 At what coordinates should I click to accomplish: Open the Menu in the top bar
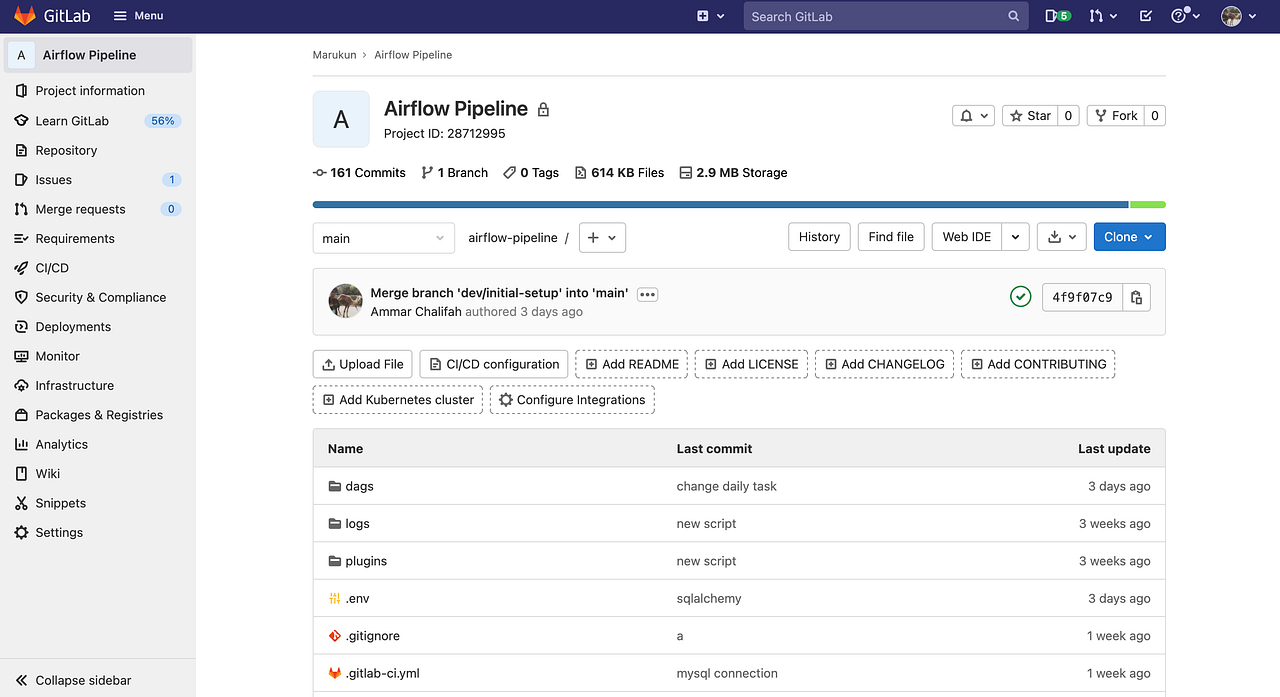pos(138,15)
